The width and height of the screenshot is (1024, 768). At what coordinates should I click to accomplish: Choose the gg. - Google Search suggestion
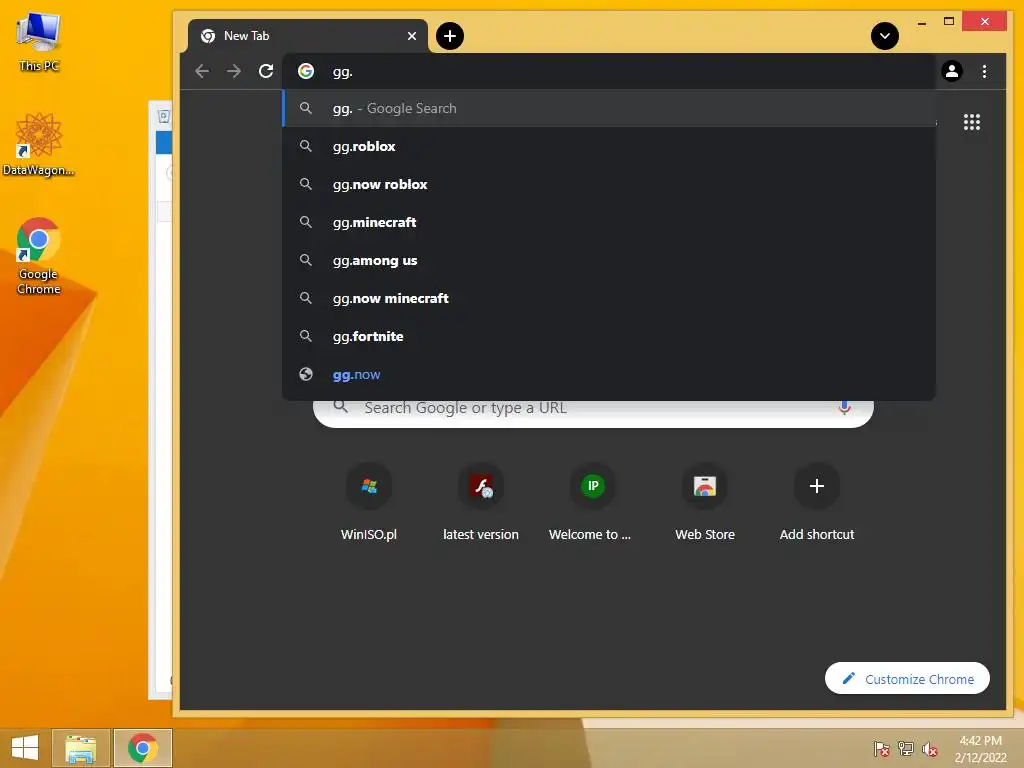point(609,108)
